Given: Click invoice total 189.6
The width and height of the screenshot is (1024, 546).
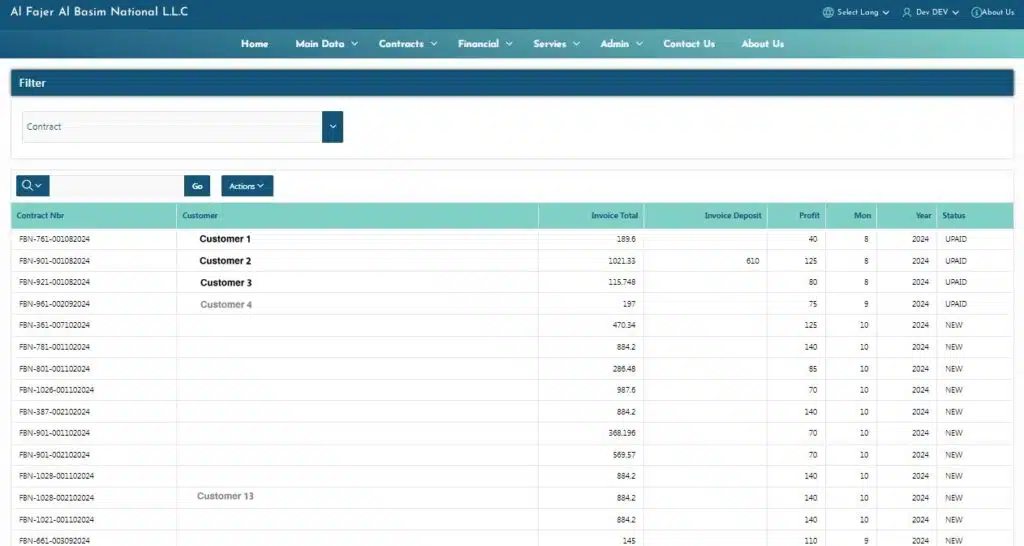Looking at the screenshot, I should [x=626, y=239].
